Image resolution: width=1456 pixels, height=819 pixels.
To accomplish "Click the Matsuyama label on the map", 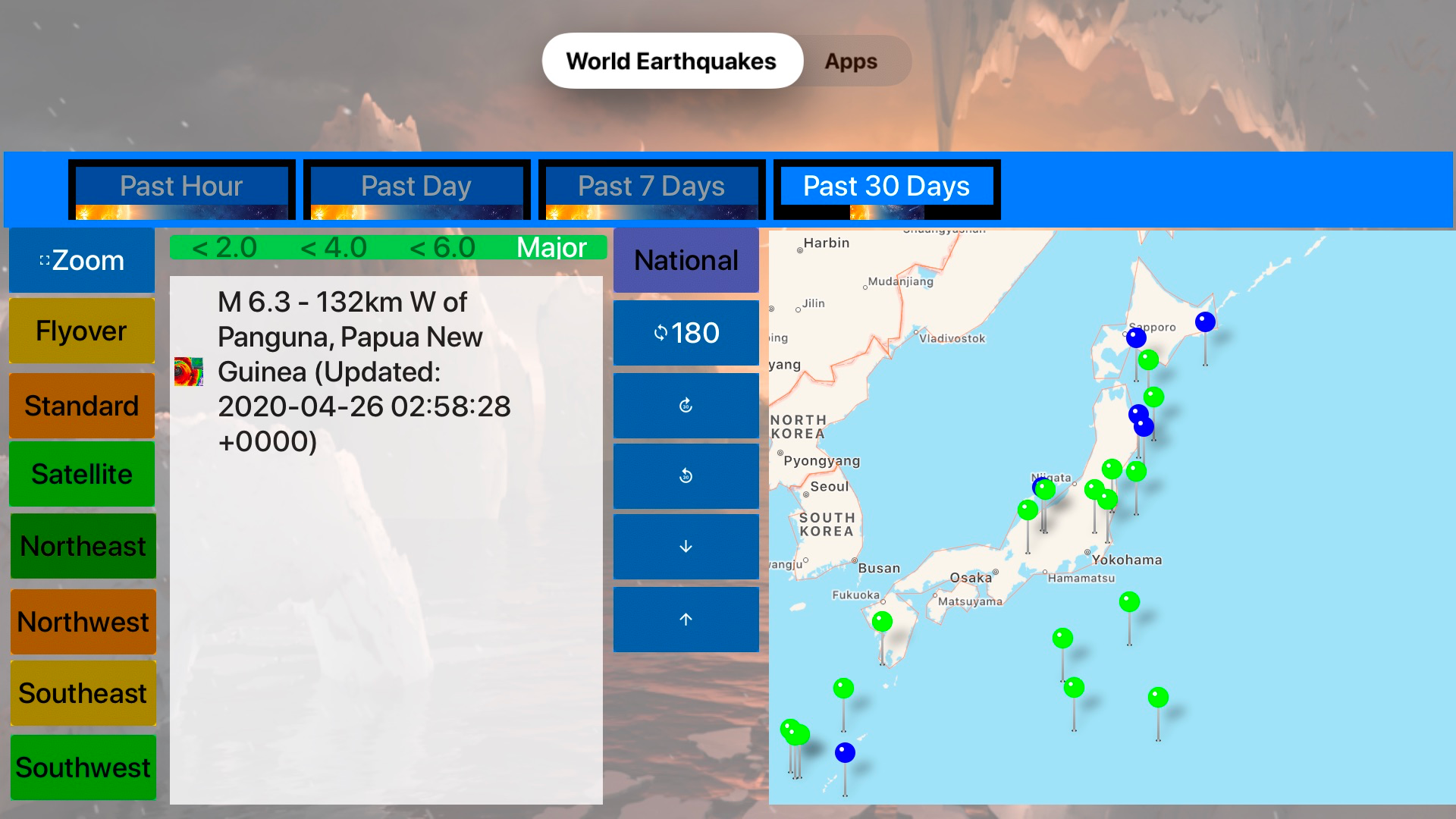I will [970, 601].
